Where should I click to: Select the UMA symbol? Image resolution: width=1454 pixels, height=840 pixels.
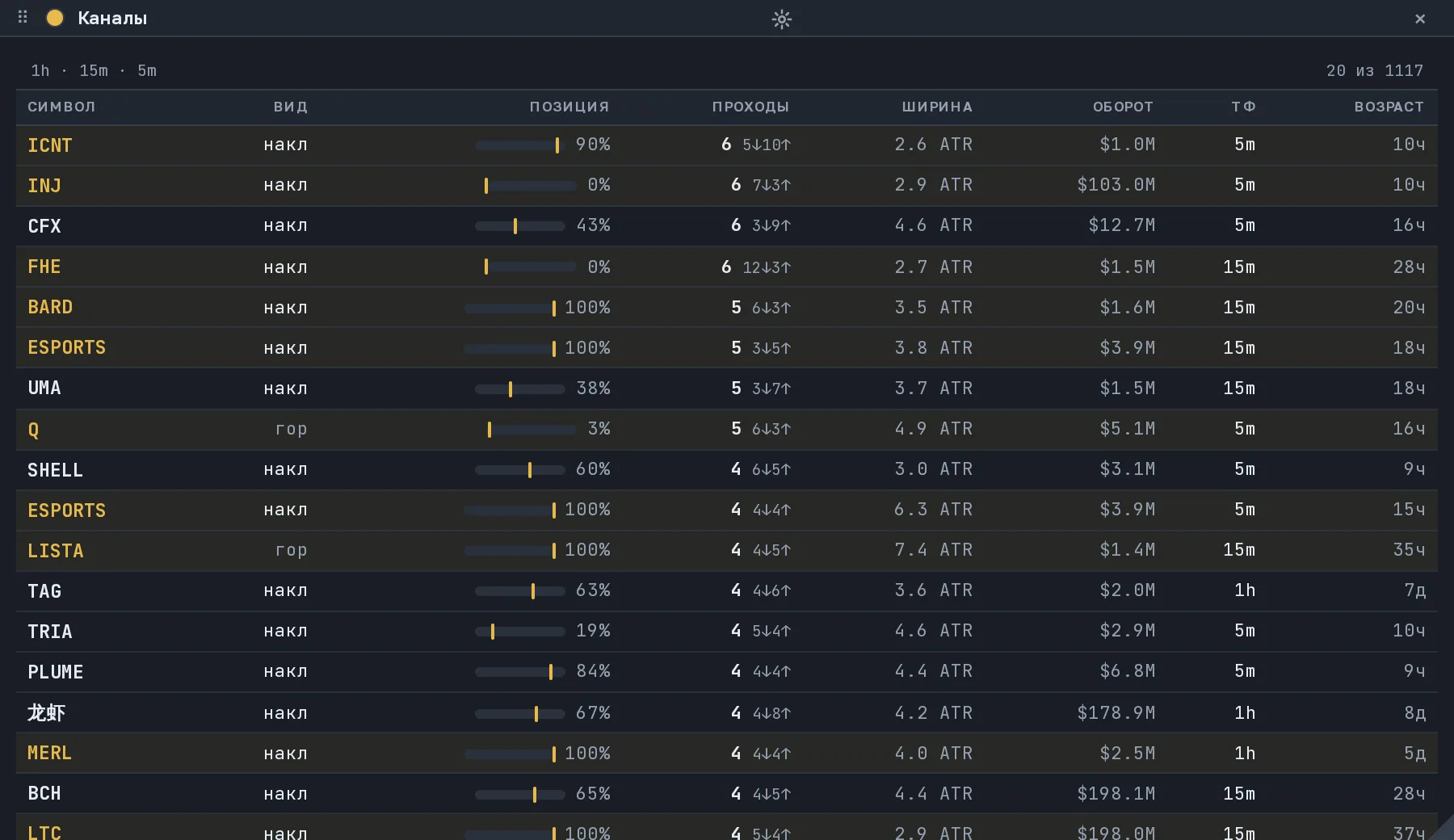44,388
